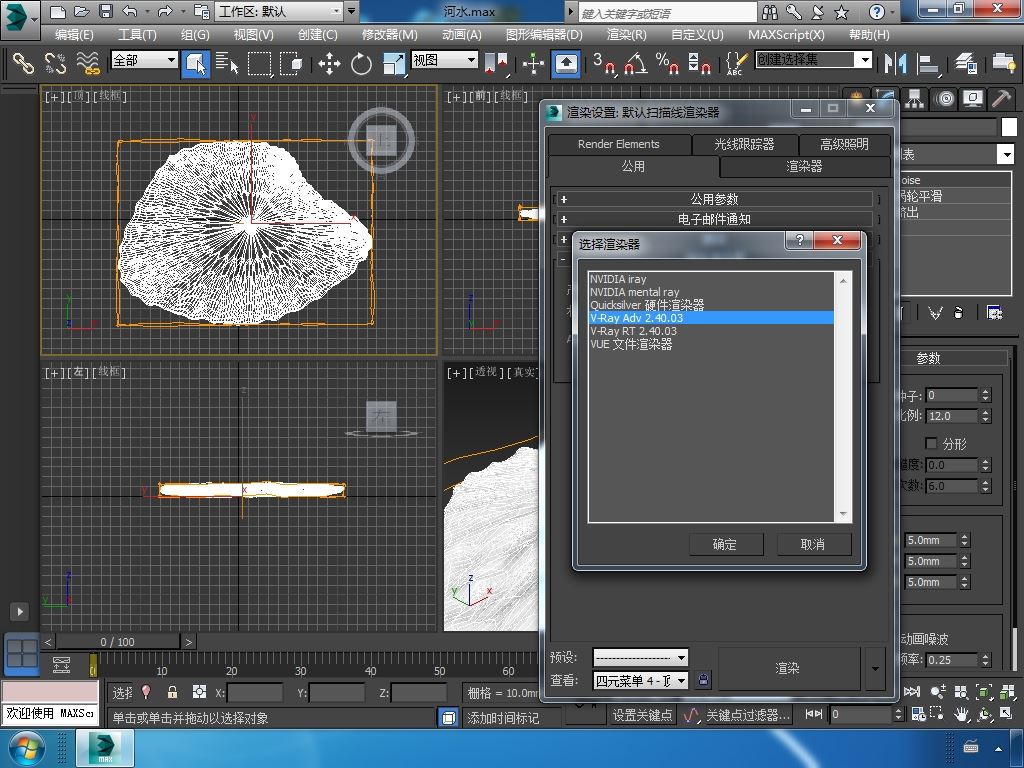Viewport: 1024px width, 768px height.
Task: Activate Select and Move tool
Action: click(329, 63)
